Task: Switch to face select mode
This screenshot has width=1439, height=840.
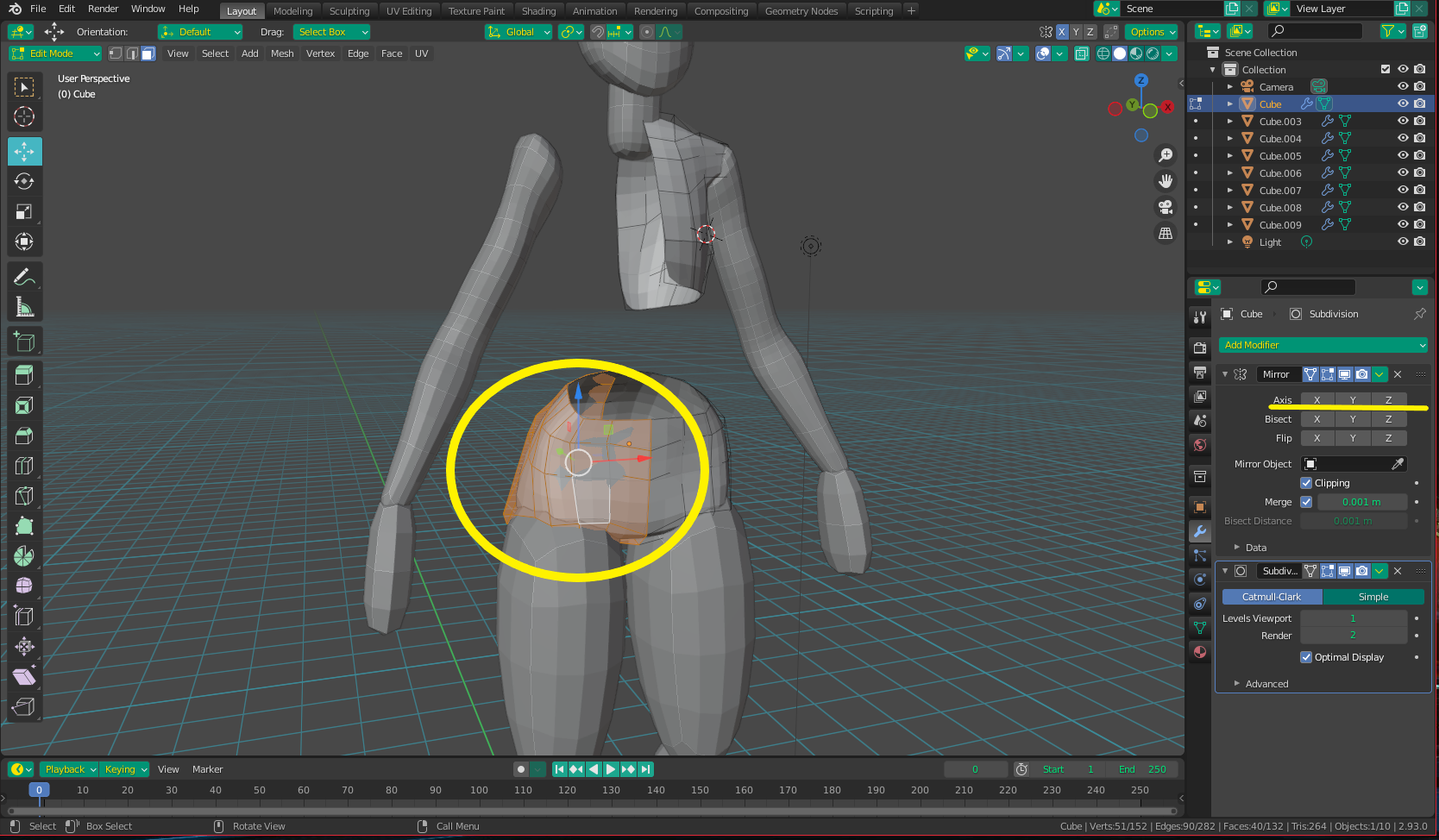Action: 148,53
